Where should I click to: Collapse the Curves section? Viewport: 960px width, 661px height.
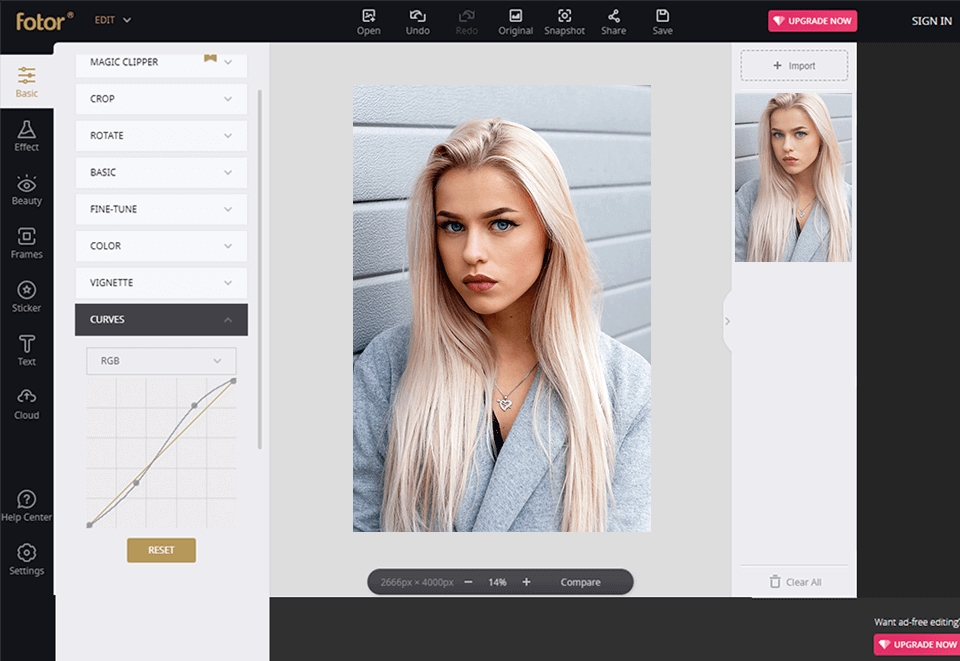tap(161, 320)
